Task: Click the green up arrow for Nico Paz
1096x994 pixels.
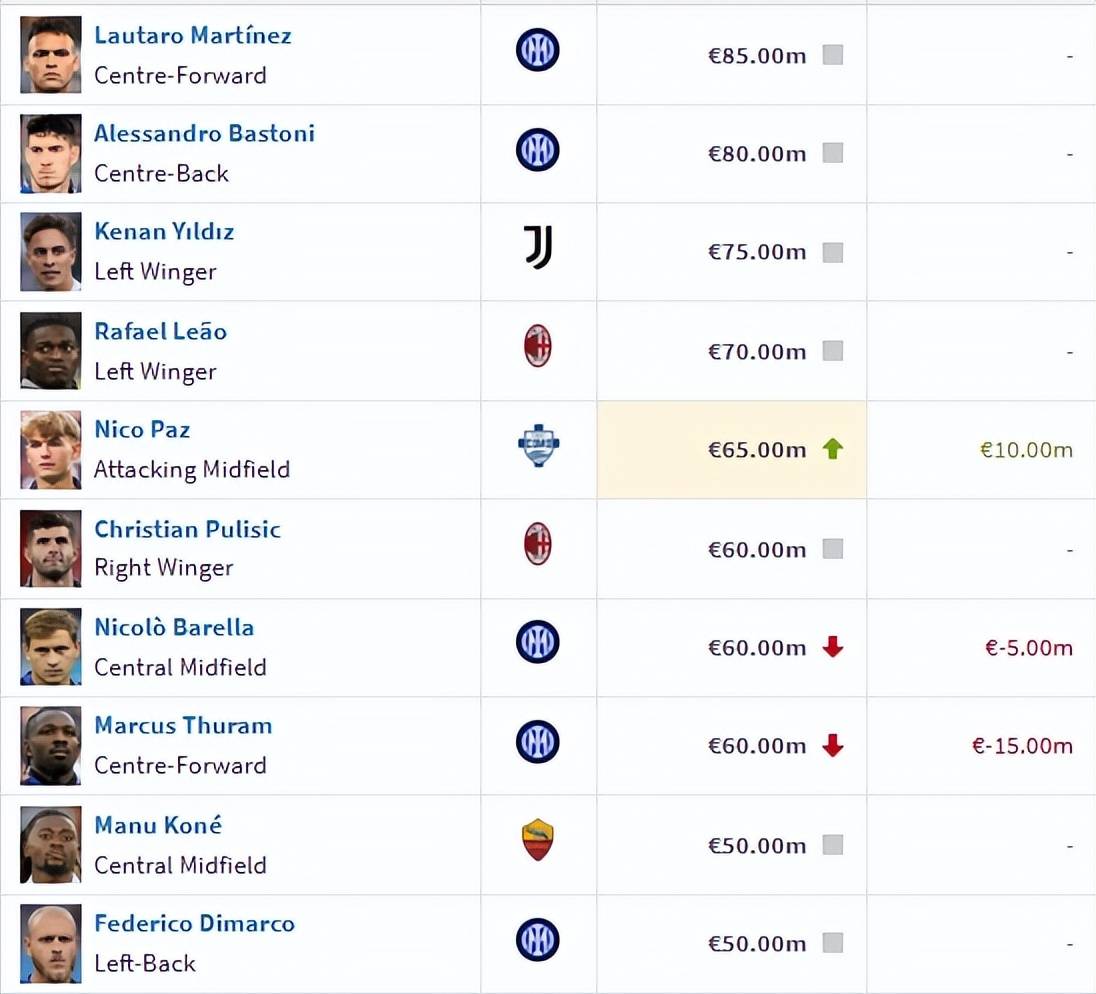Action: (832, 449)
